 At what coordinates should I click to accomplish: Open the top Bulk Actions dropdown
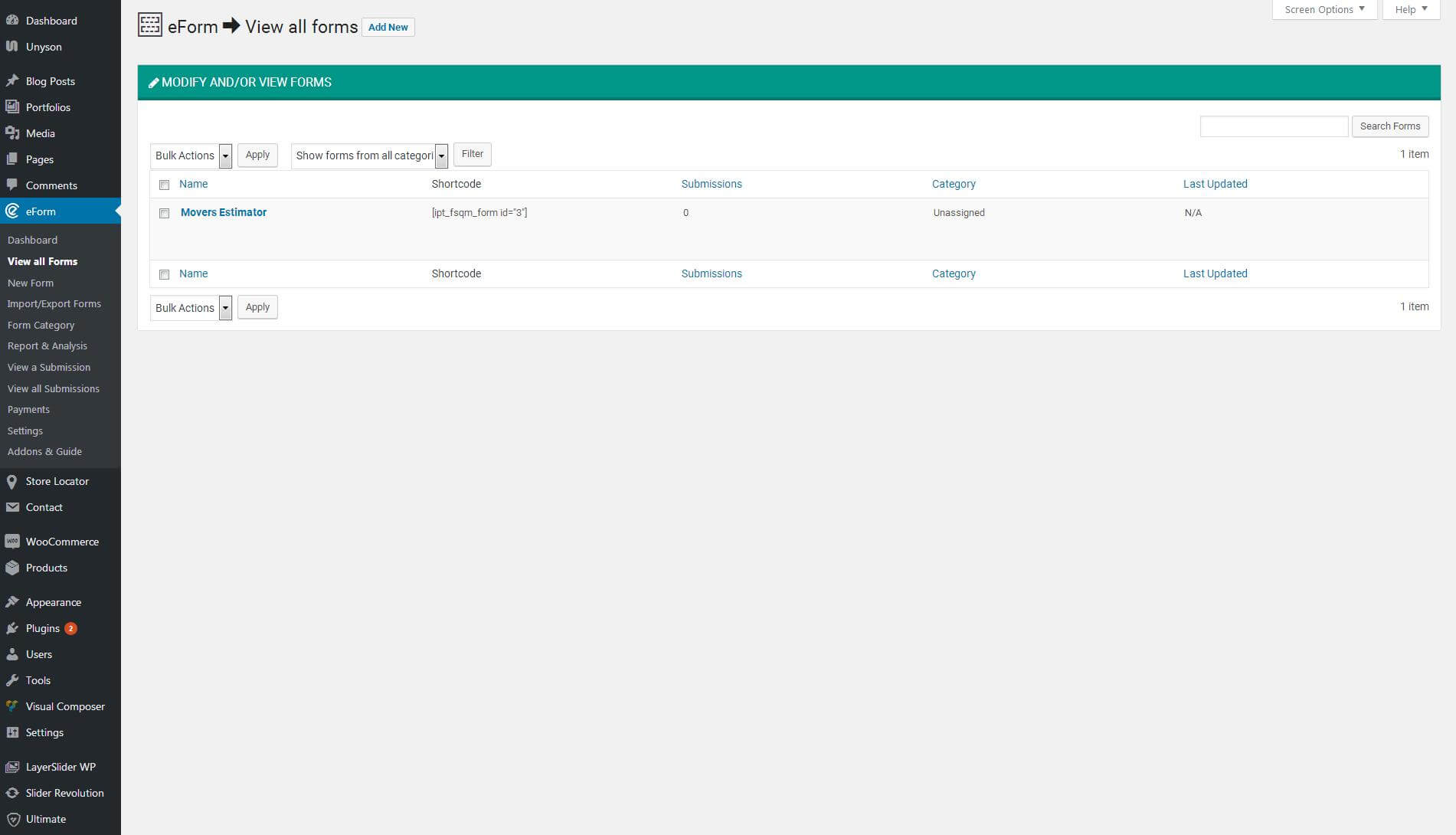[x=191, y=156]
